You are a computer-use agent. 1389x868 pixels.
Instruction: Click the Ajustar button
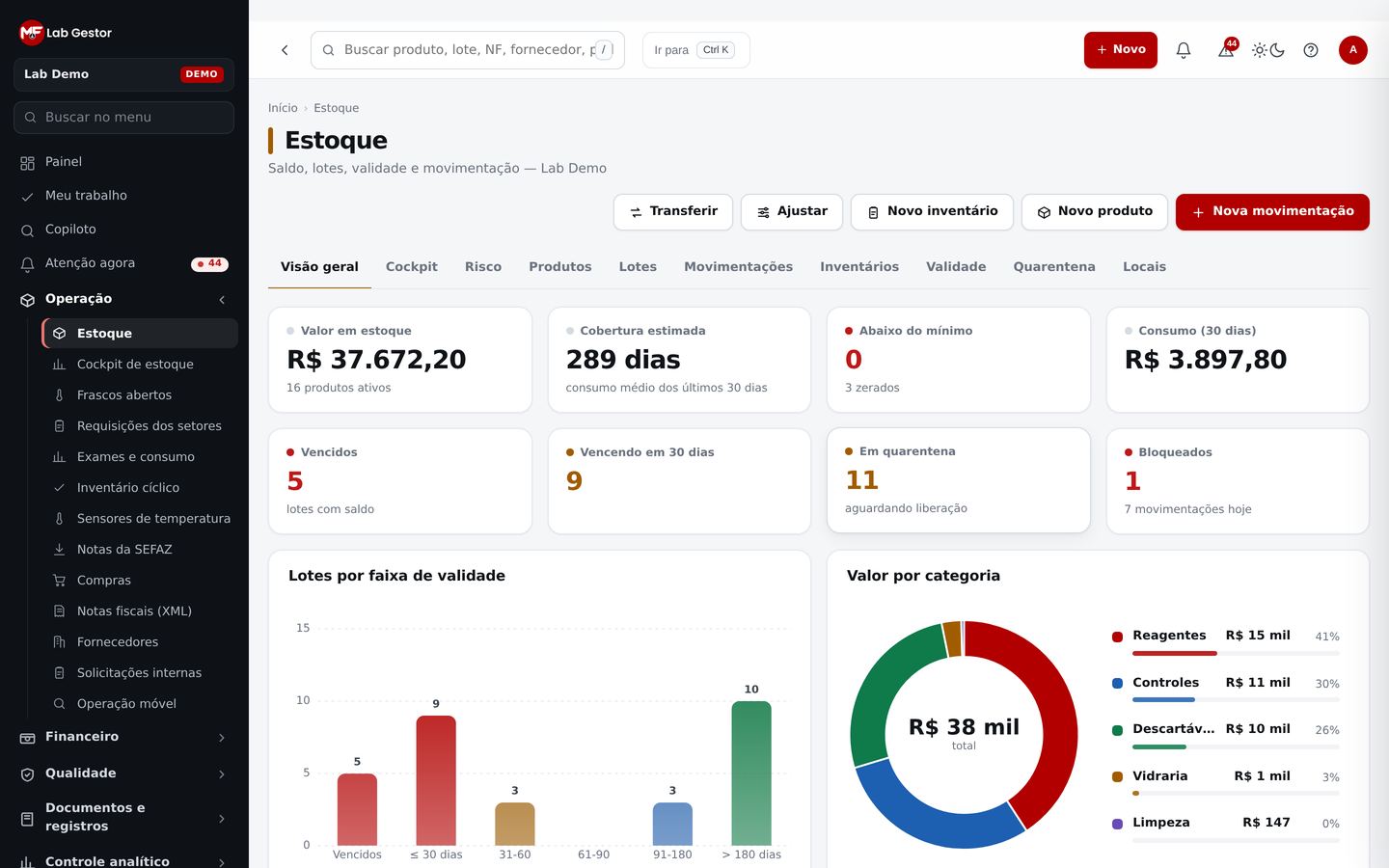click(792, 212)
